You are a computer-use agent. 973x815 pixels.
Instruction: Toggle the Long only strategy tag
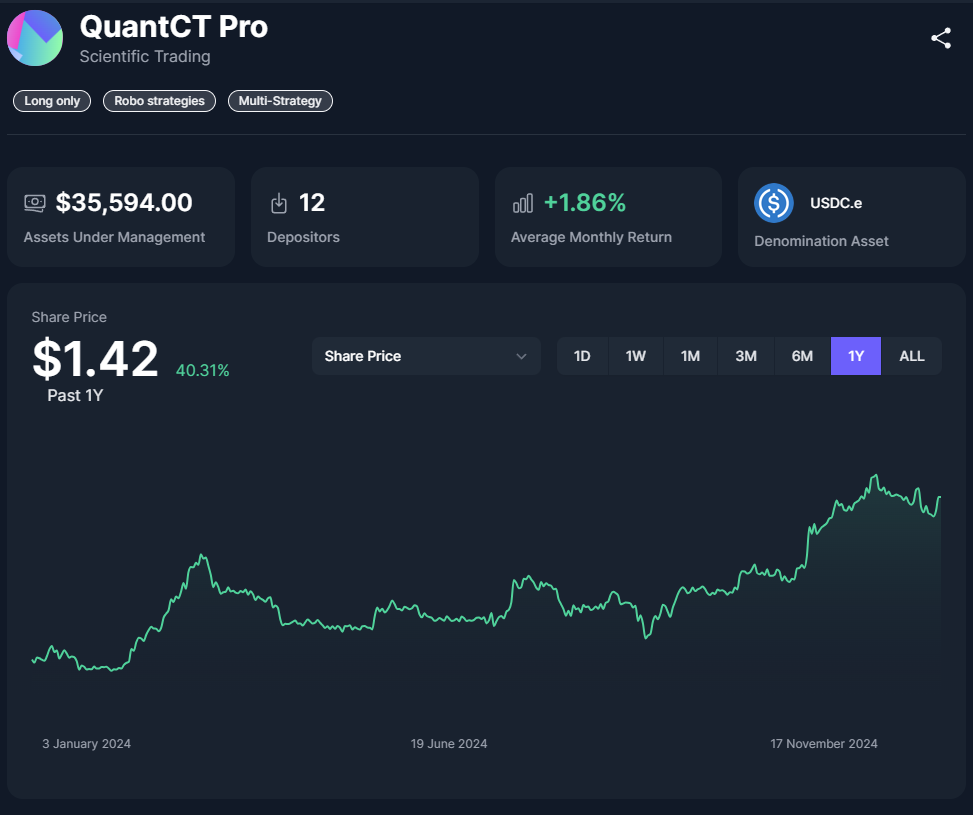pos(51,100)
